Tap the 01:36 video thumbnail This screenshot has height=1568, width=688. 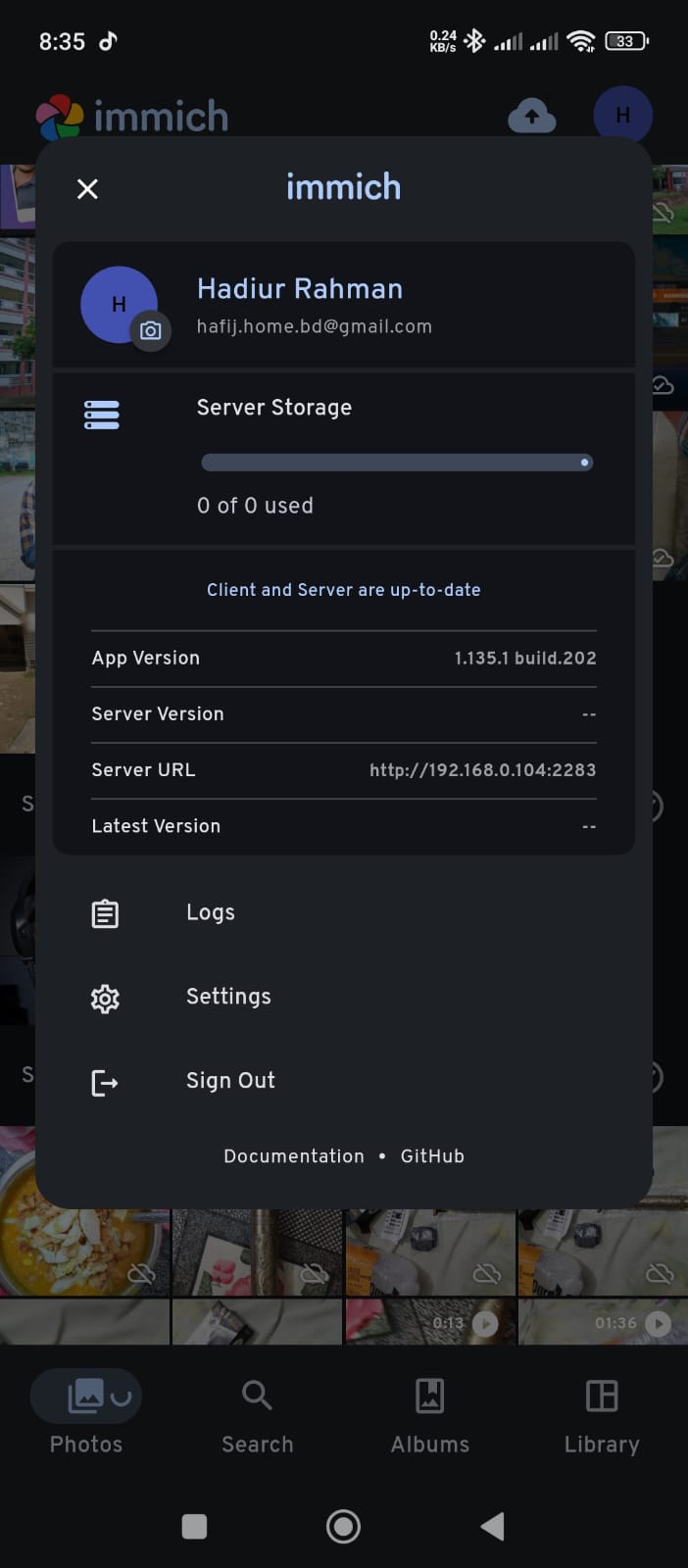[x=602, y=1321]
